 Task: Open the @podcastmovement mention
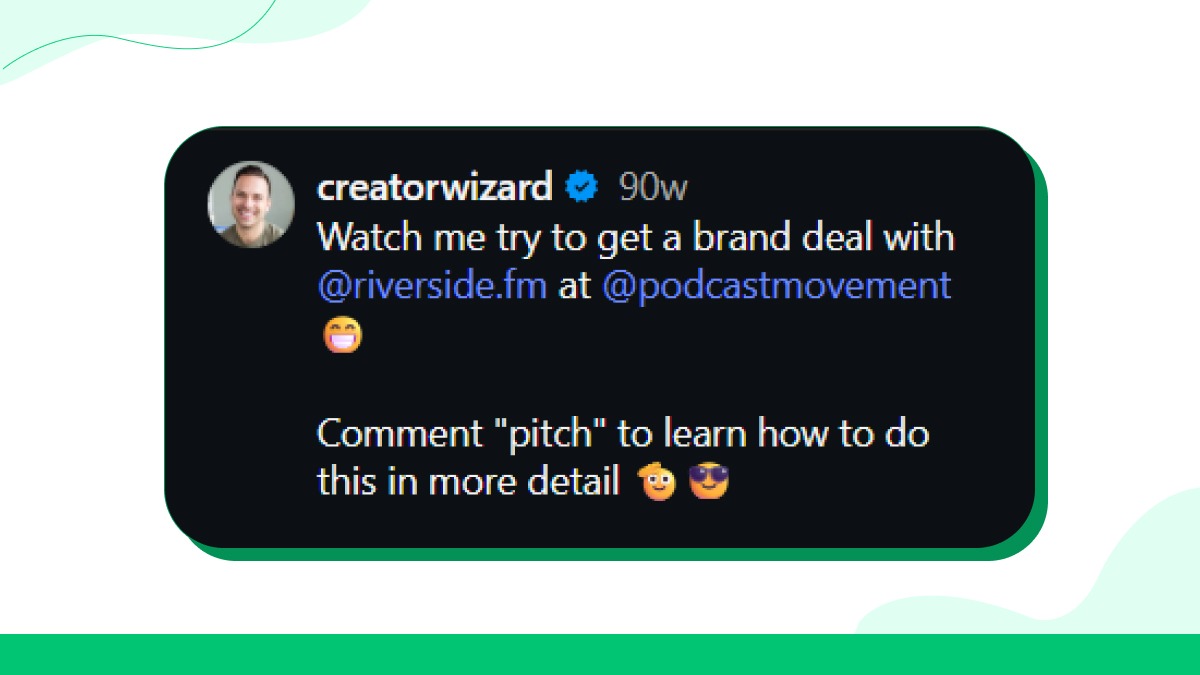coord(776,286)
